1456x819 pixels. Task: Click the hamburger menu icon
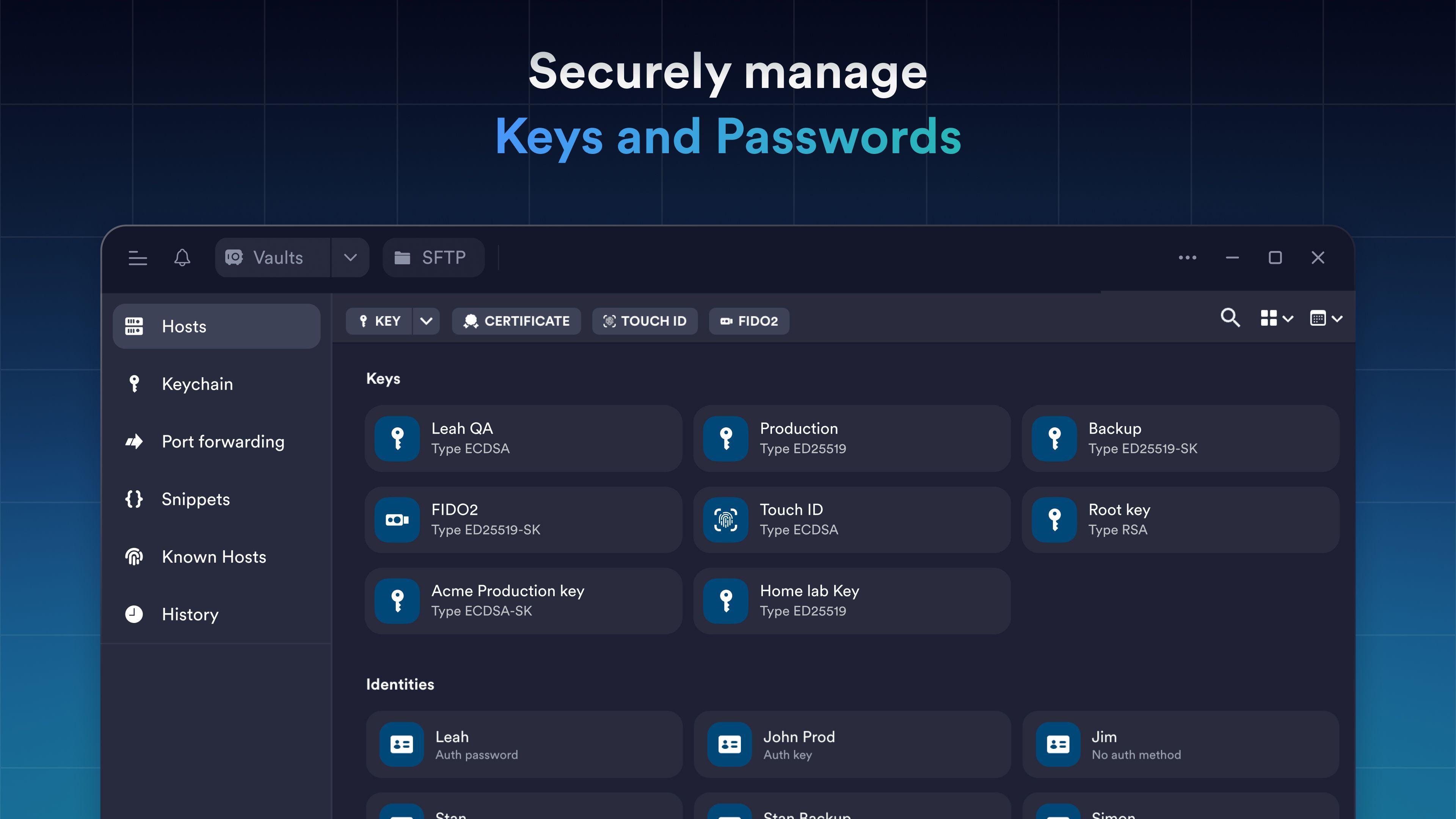coord(137,258)
